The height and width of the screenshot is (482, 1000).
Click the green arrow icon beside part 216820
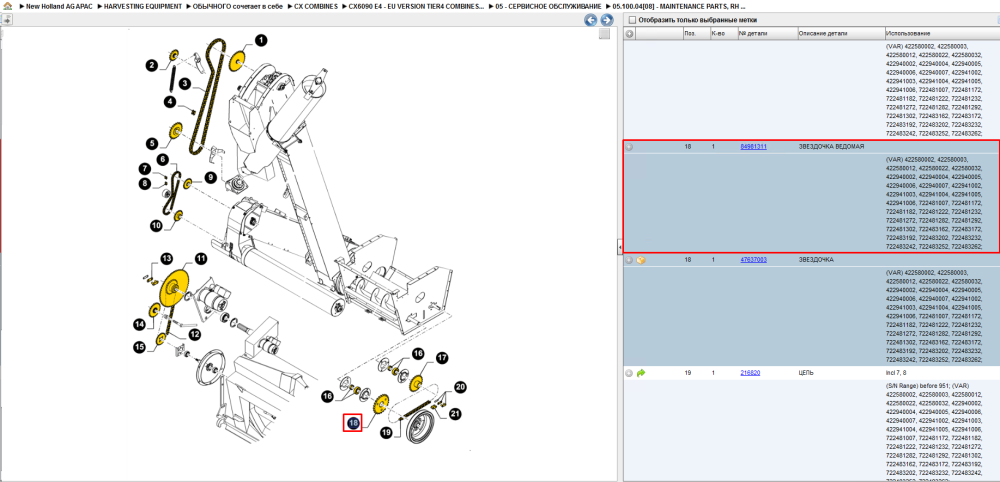[641, 373]
